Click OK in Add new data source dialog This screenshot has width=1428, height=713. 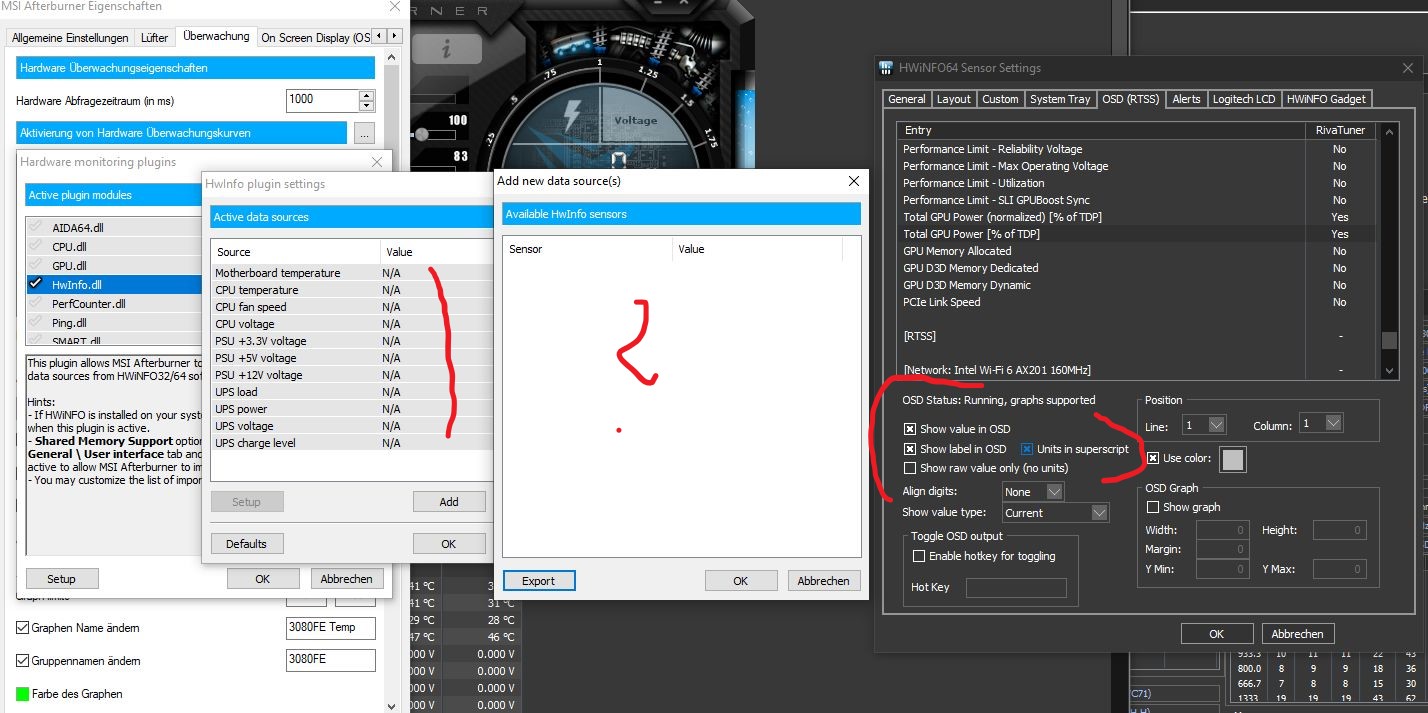[741, 581]
